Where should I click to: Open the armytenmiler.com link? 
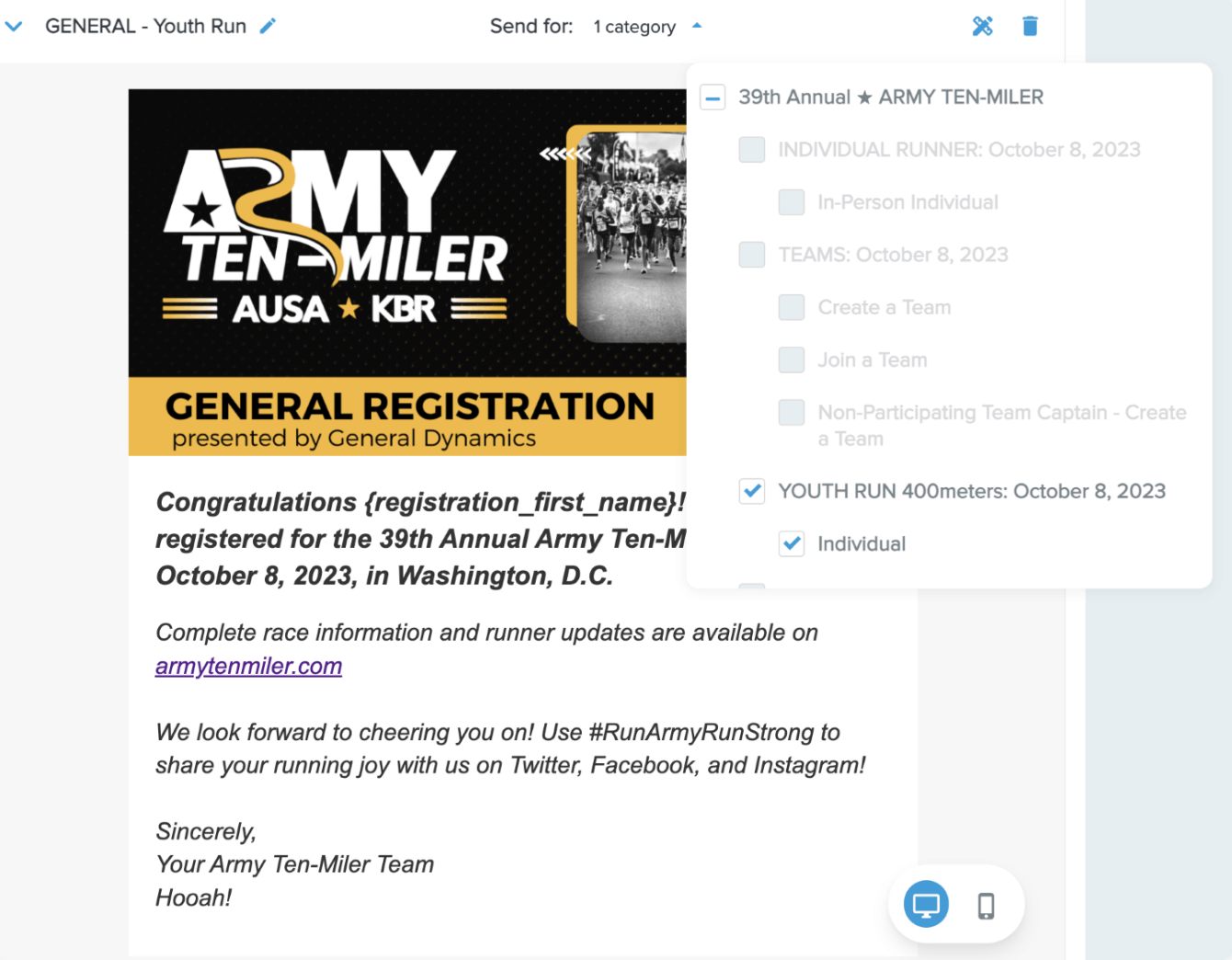248,666
